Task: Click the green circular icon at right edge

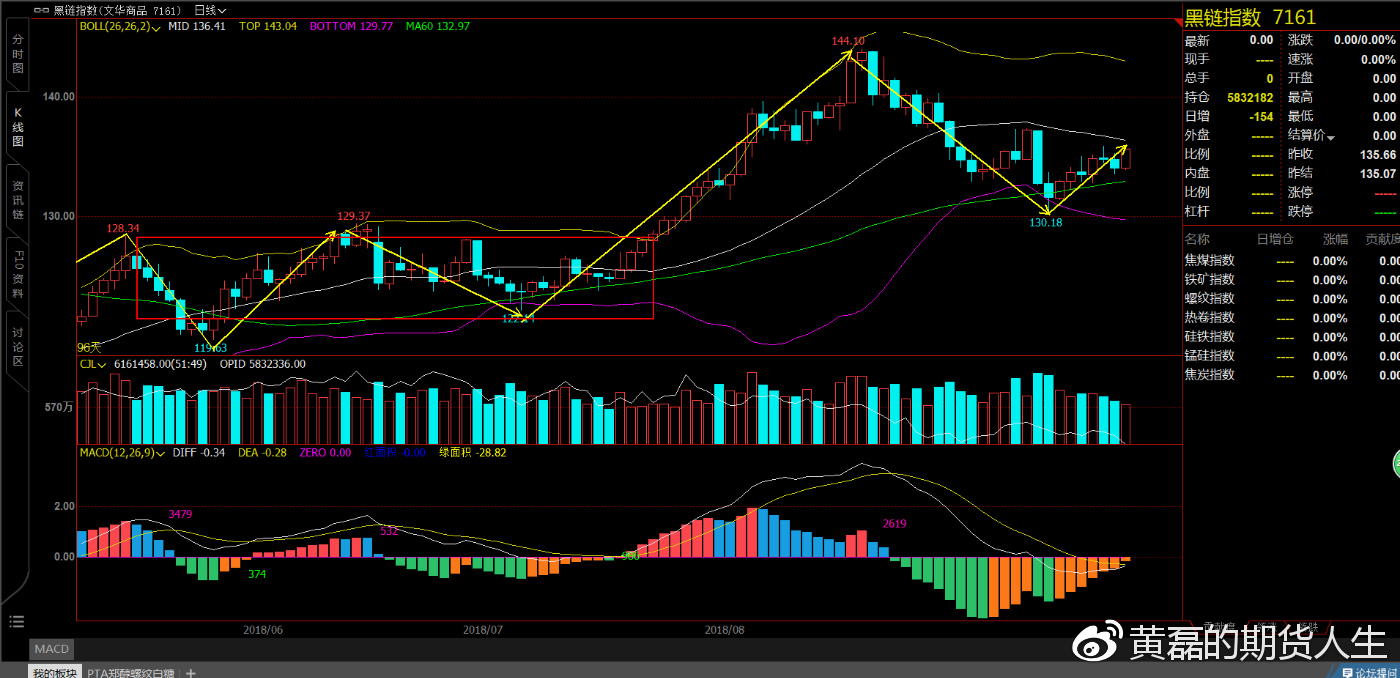Action: point(1394,464)
